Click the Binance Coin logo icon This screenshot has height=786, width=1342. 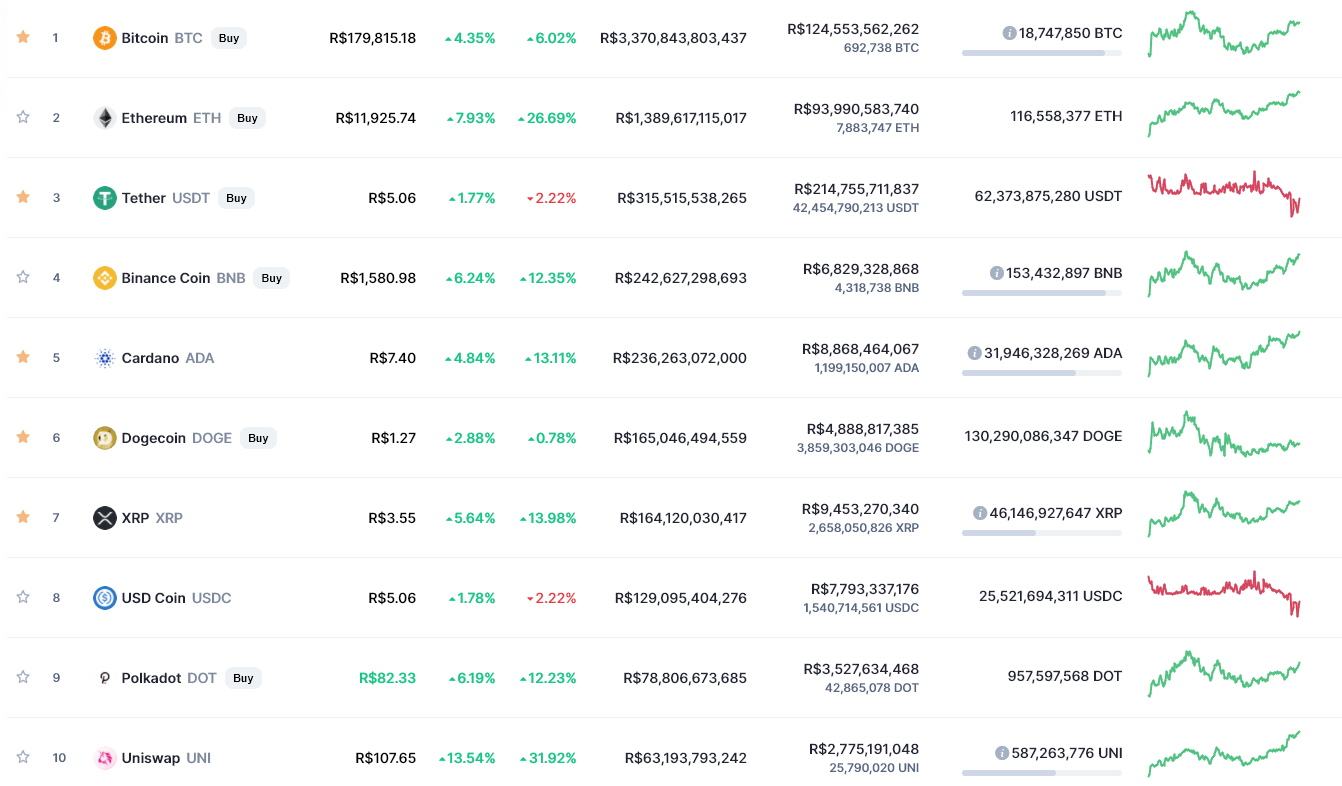pyautogui.click(x=104, y=278)
